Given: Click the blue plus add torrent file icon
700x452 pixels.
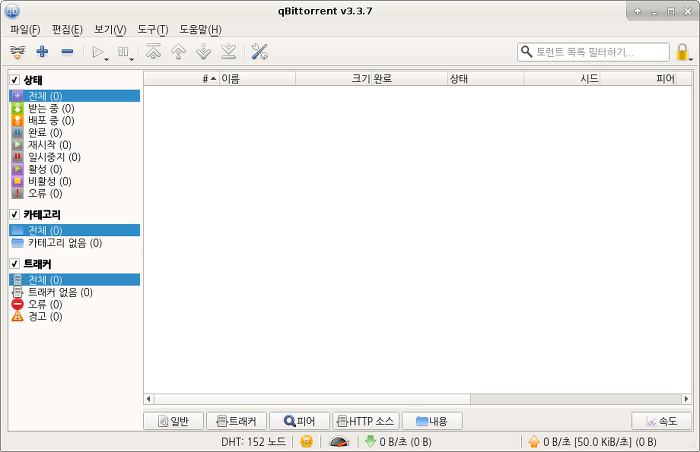Looking at the screenshot, I should pos(42,52).
